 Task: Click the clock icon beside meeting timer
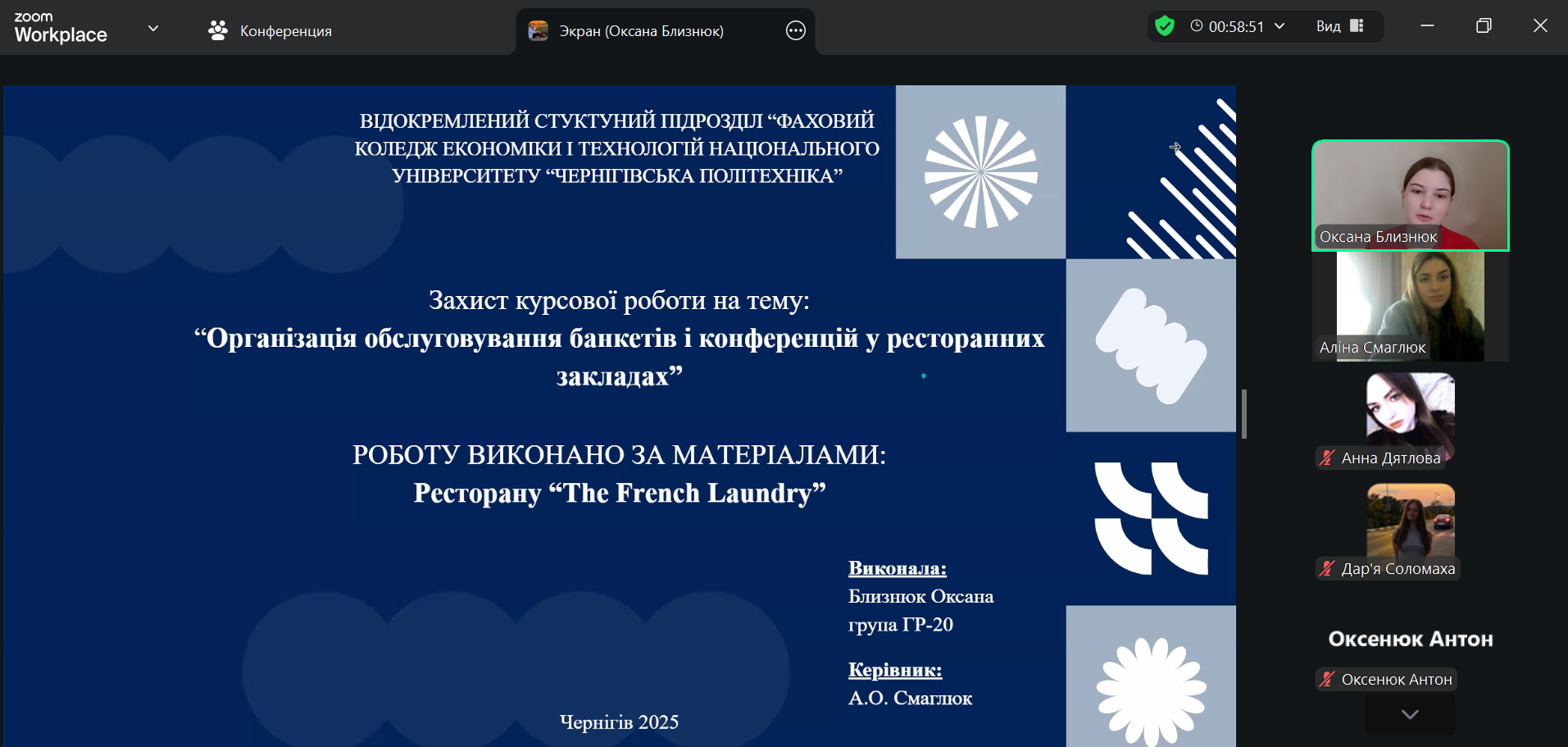click(x=1197, y=26)
